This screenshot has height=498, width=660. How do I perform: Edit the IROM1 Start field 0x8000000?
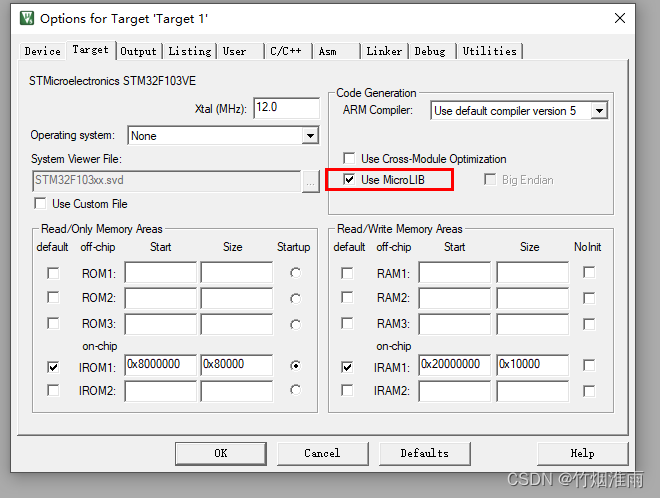click(160, 365)
